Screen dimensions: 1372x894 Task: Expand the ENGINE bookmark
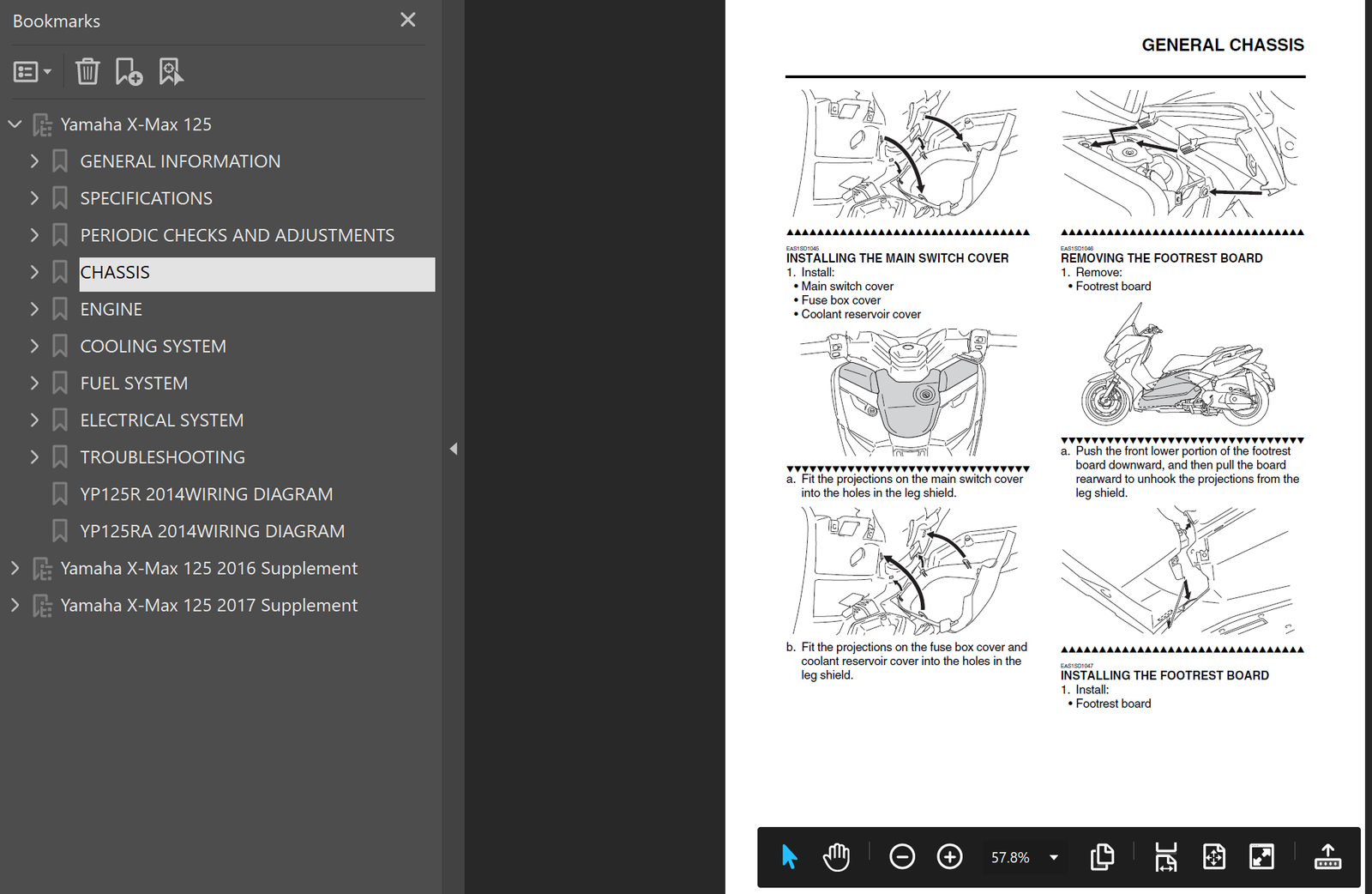(34, 309)
